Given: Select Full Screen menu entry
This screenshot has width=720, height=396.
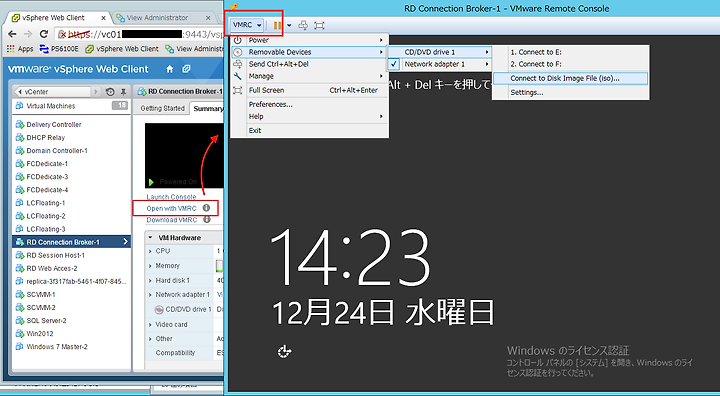Looking at the screenshot, I should pyautogui.click(x=309, y=90).
